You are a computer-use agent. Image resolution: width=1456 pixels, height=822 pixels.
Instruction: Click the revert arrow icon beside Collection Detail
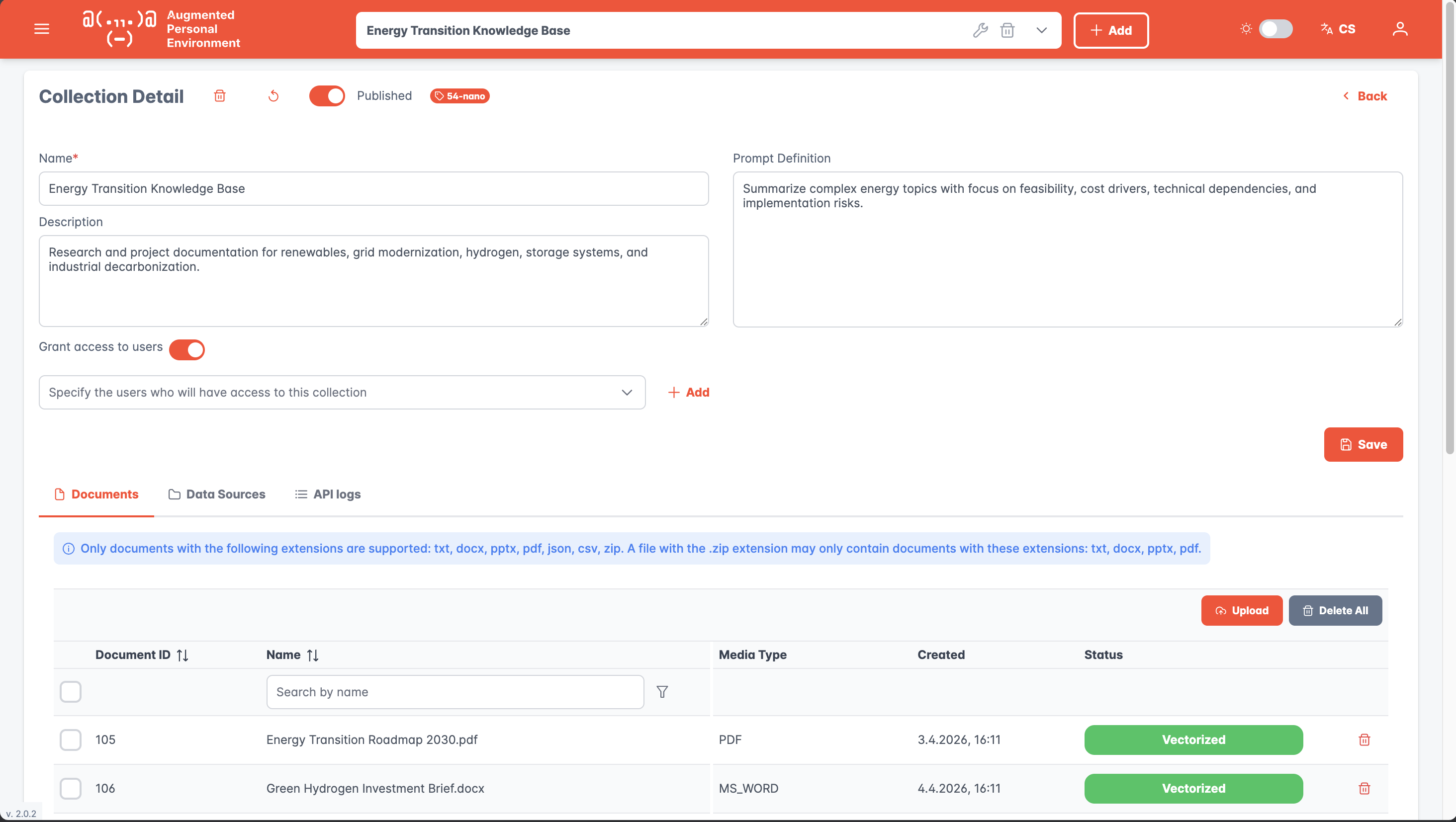tap(273, 96)
